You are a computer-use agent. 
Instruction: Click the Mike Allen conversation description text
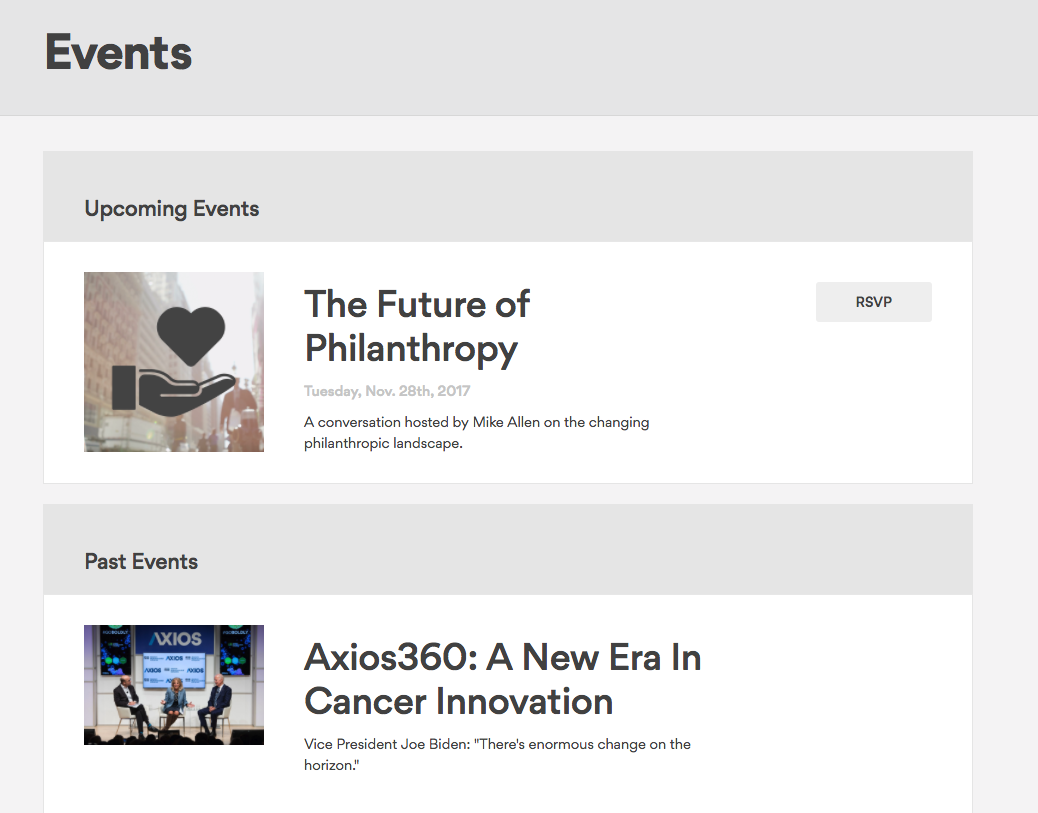[x=476, y=432]
